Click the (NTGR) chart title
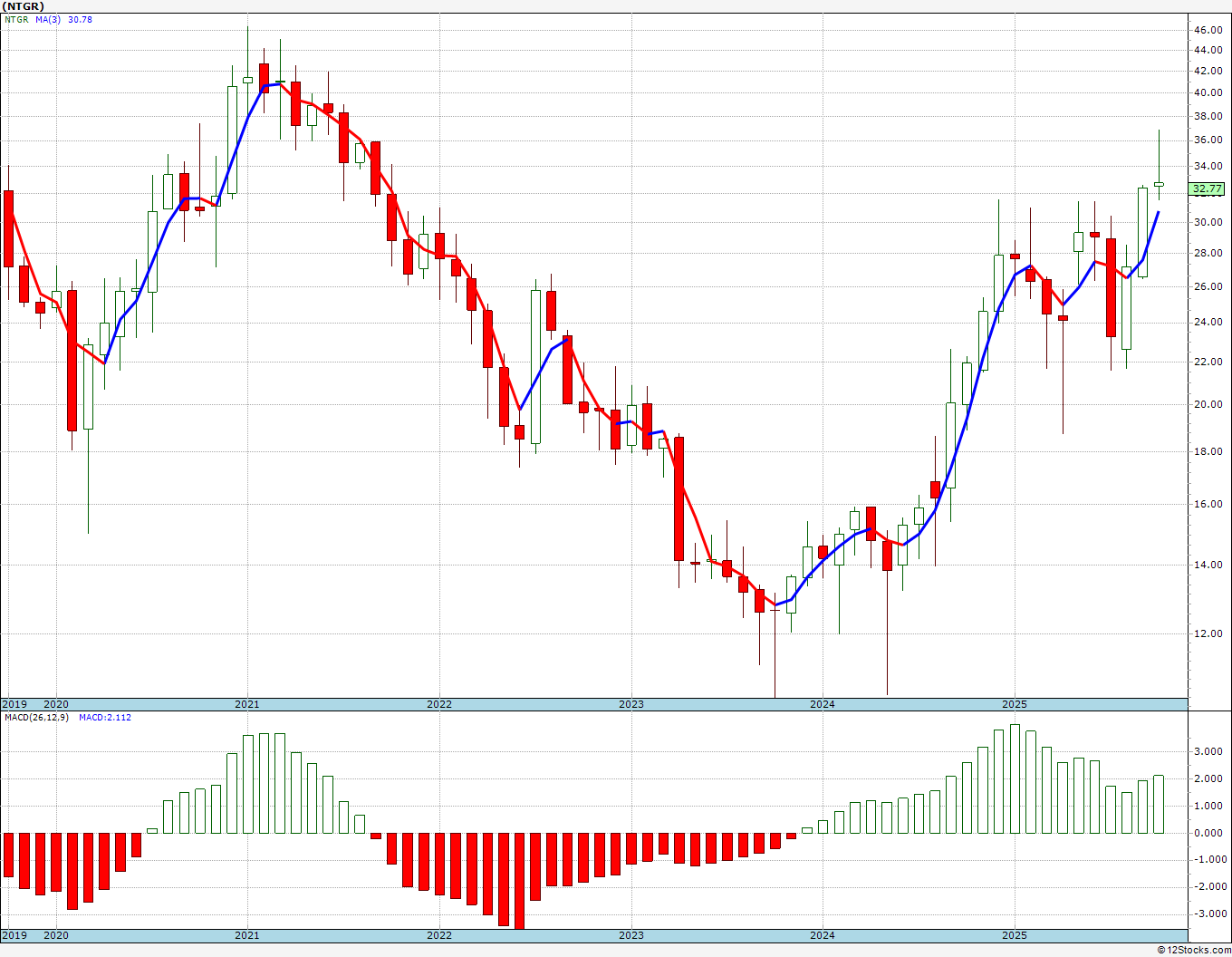The width and height of the screenshot is (1232, 957). click(24, 6)
